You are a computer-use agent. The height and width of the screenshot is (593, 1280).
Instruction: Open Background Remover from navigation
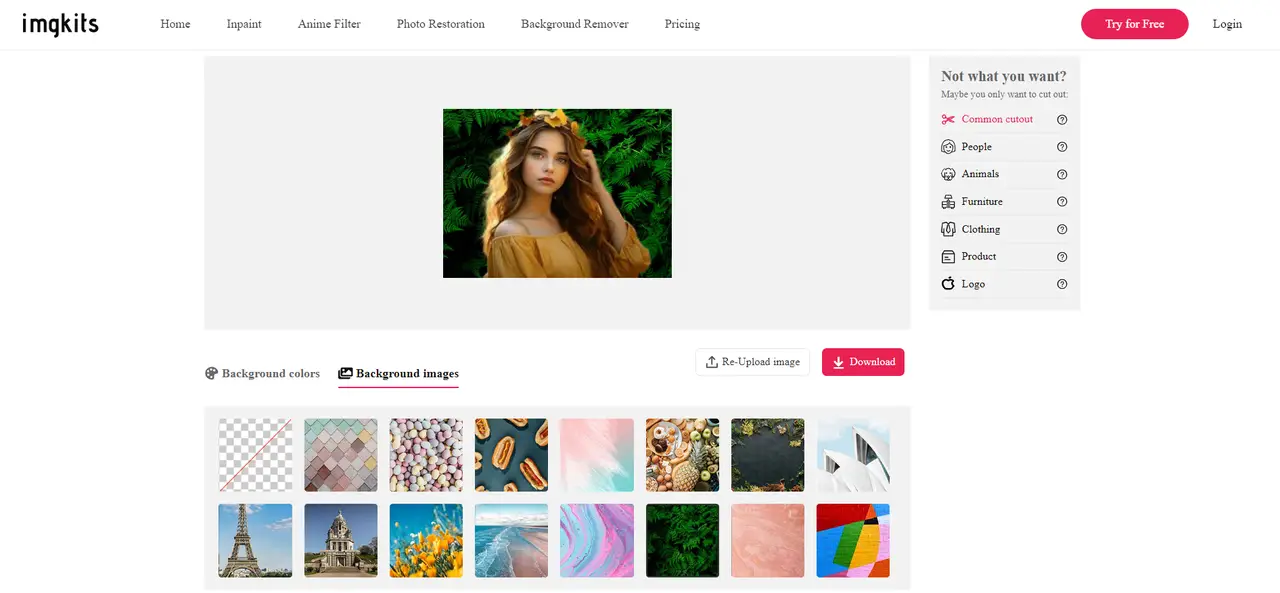pos(575,24)
